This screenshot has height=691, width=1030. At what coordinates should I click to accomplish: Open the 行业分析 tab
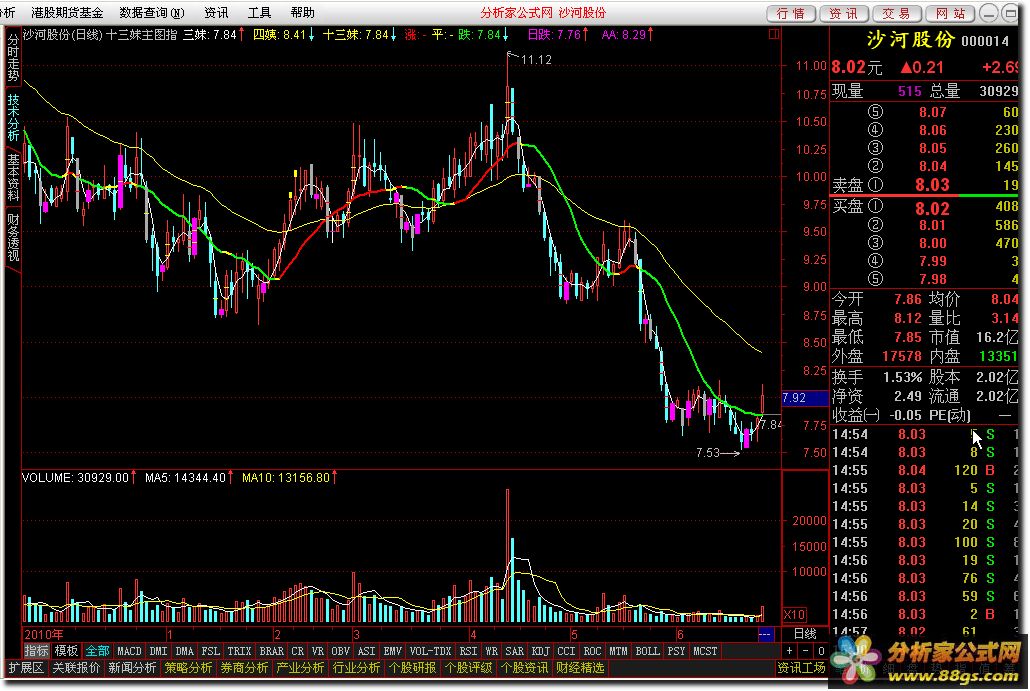pyautogui.click(x=357, y=668)
